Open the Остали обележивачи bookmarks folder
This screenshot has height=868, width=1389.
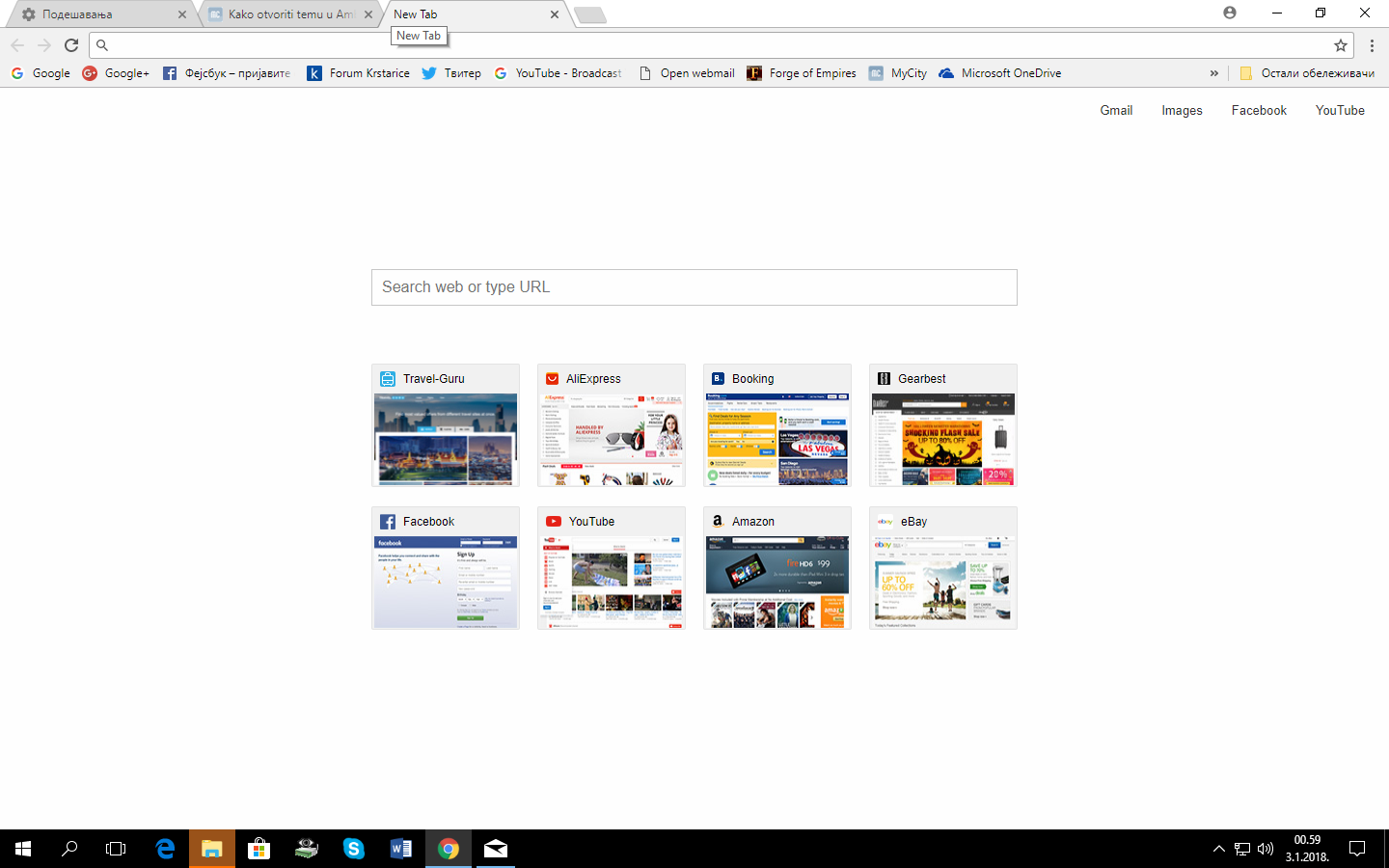[1307, 73]
